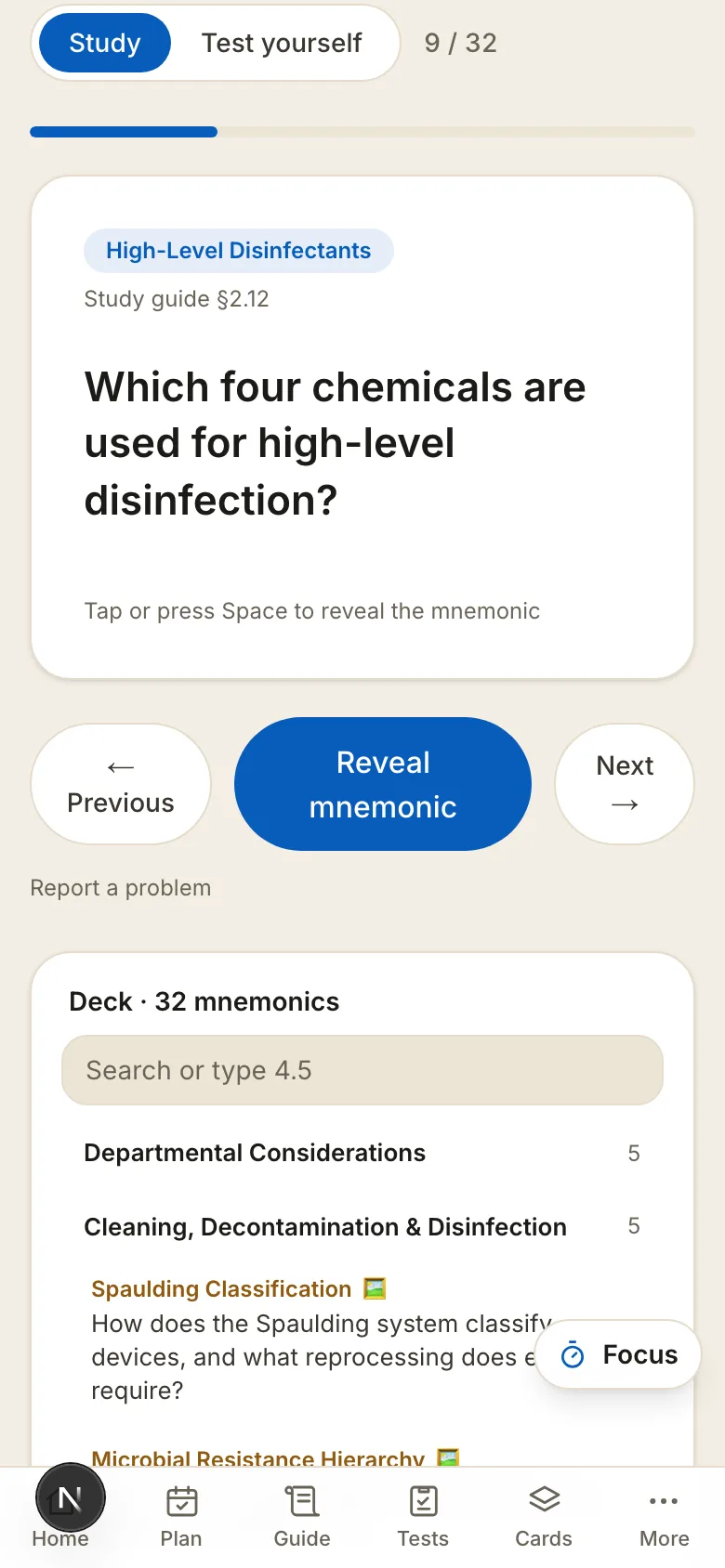The width and height of the screenshot is (725, 1568).
Task: Open the Tests clipboard icon
Action: pyautogui.click(x=423, y=1501)
